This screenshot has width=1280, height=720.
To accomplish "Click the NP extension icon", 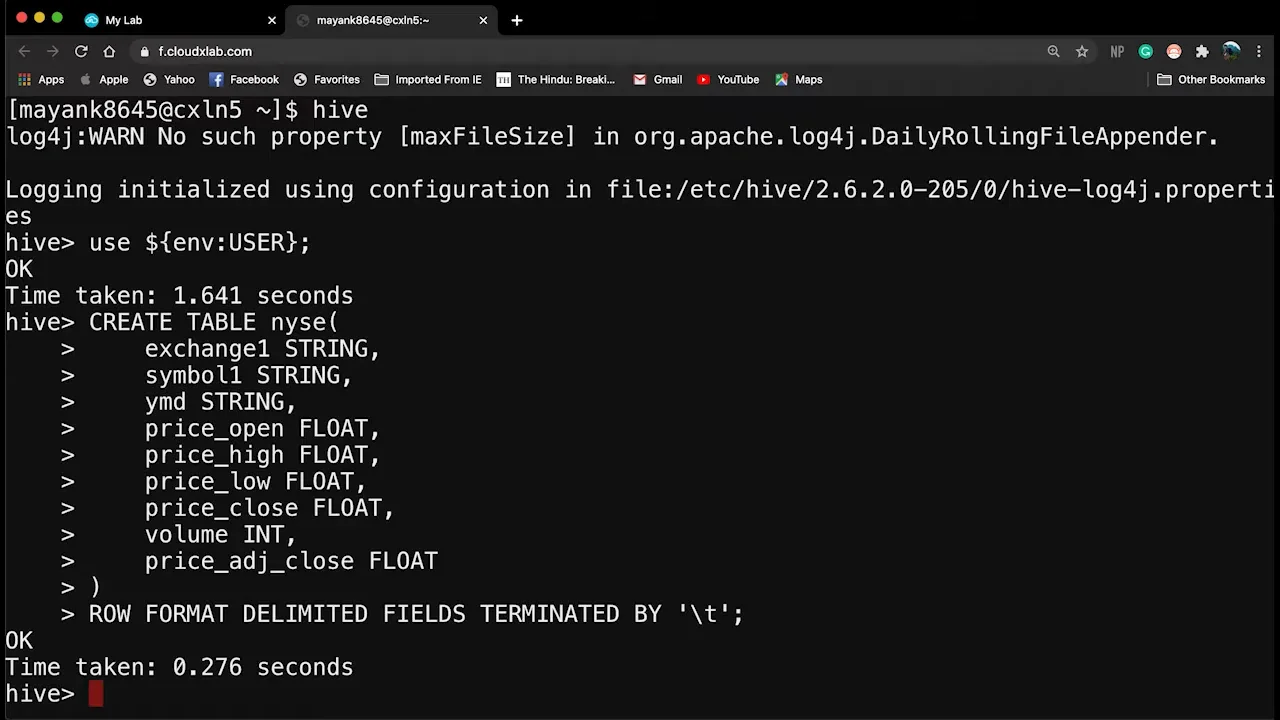I will pyautogui.click(x=1117, y=51).
